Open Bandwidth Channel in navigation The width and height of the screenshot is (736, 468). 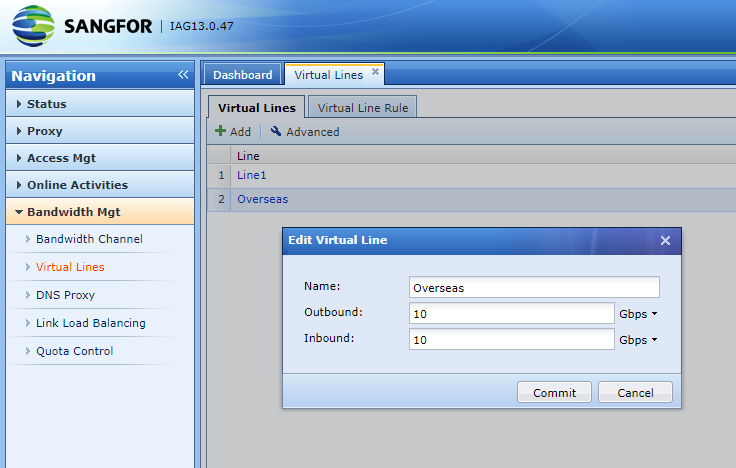pos(89,239)
